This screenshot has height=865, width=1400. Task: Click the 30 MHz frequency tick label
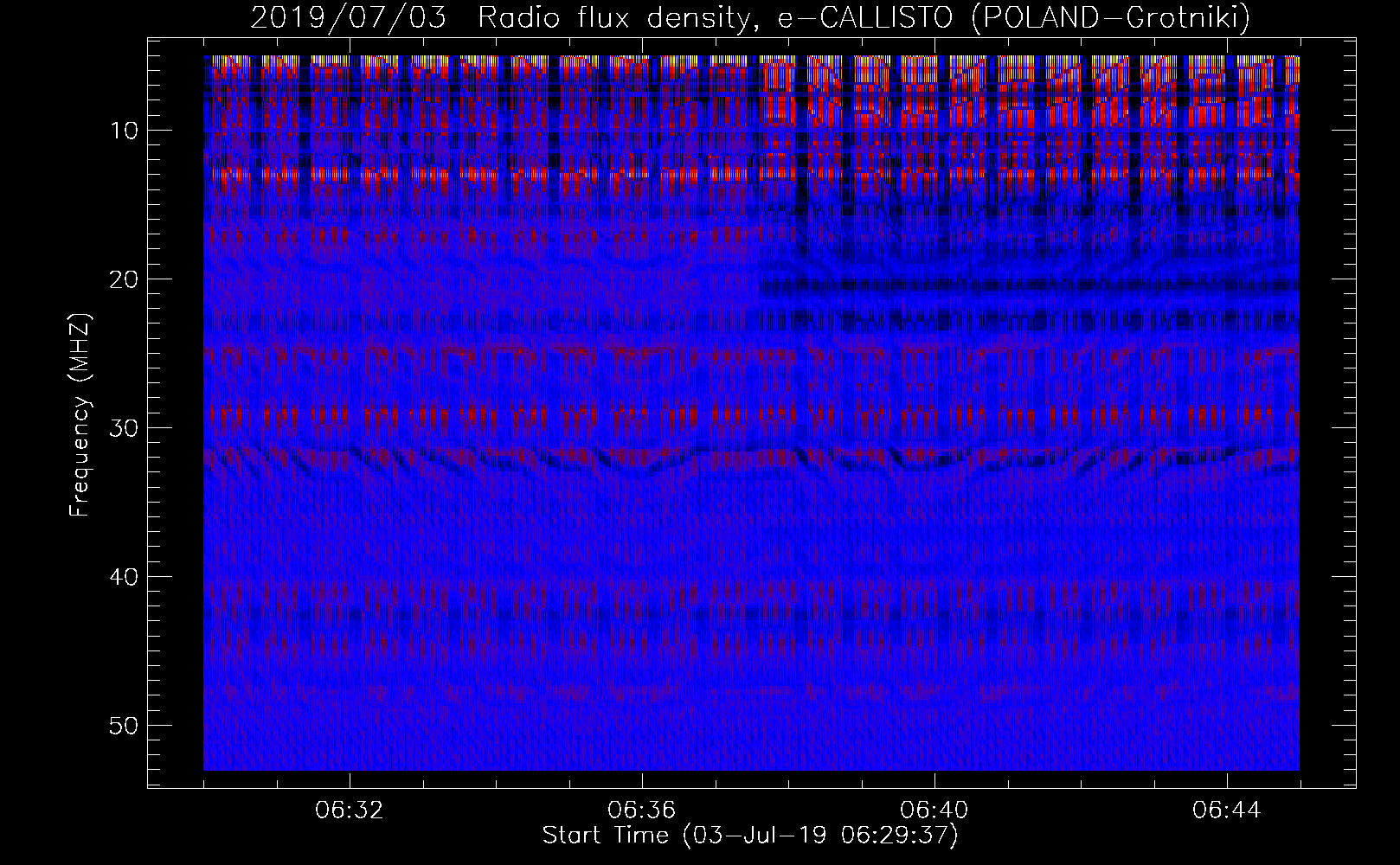125,428
